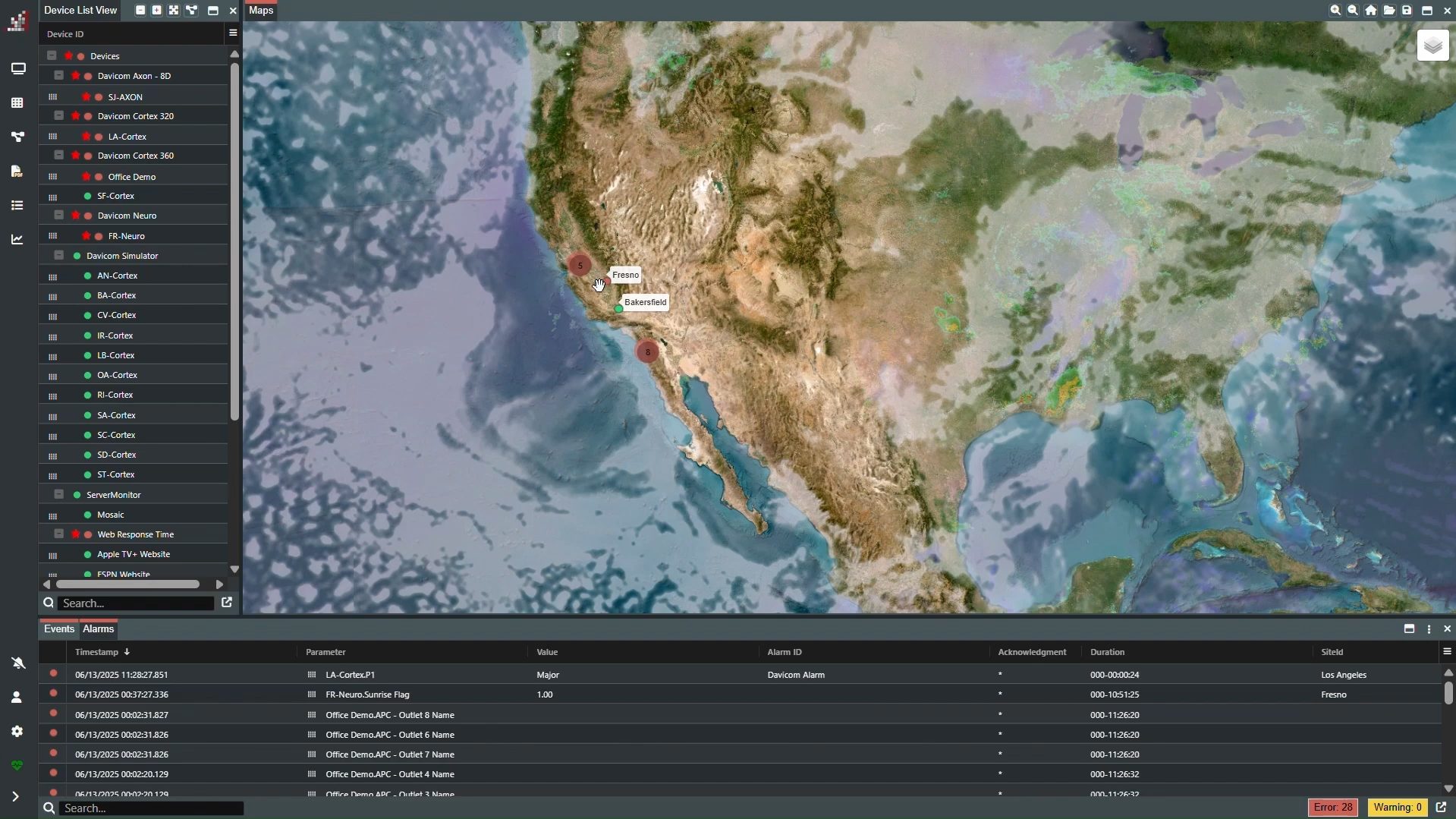Switch to the Events tab

pyautogui.click(x=58, y=629)
